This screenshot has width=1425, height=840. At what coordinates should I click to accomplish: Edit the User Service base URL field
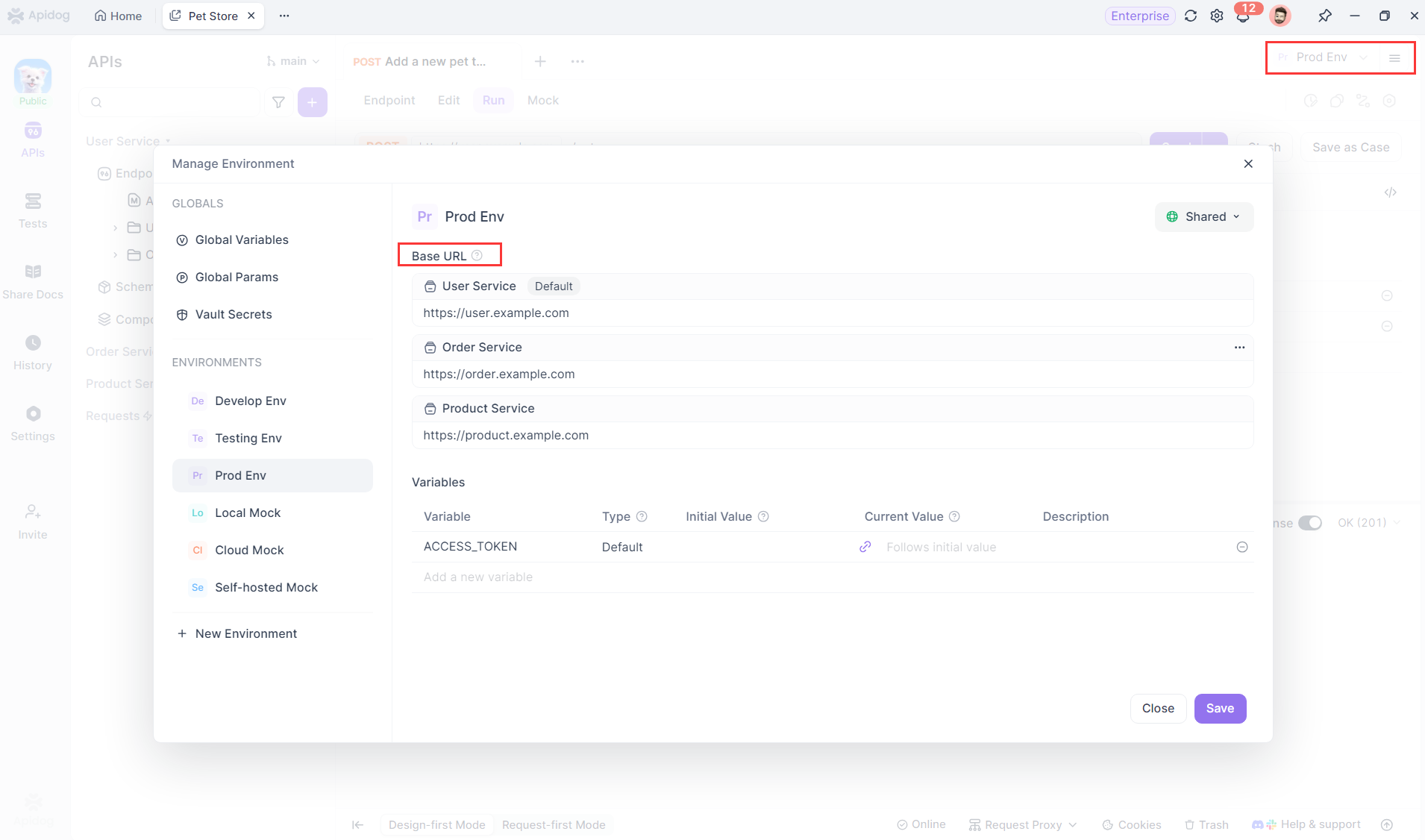click(x=832, y=313)
